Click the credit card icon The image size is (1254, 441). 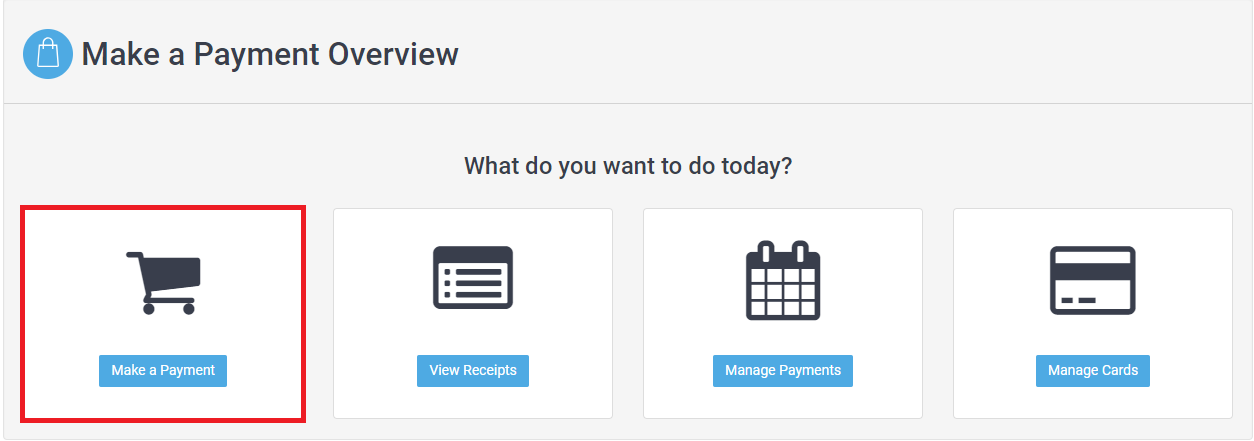pos(1093,281)
